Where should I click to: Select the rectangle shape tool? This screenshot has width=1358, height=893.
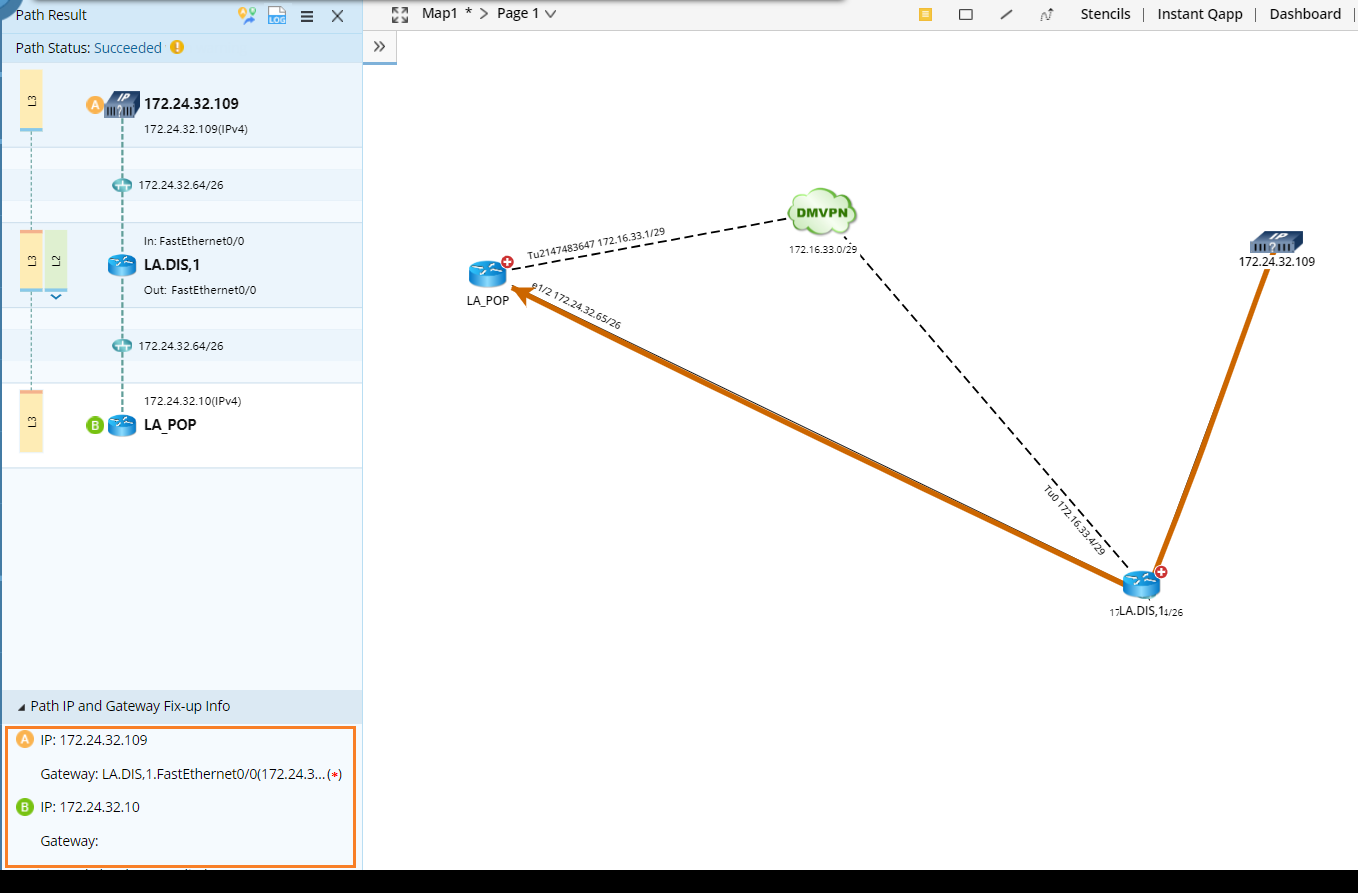965,14
